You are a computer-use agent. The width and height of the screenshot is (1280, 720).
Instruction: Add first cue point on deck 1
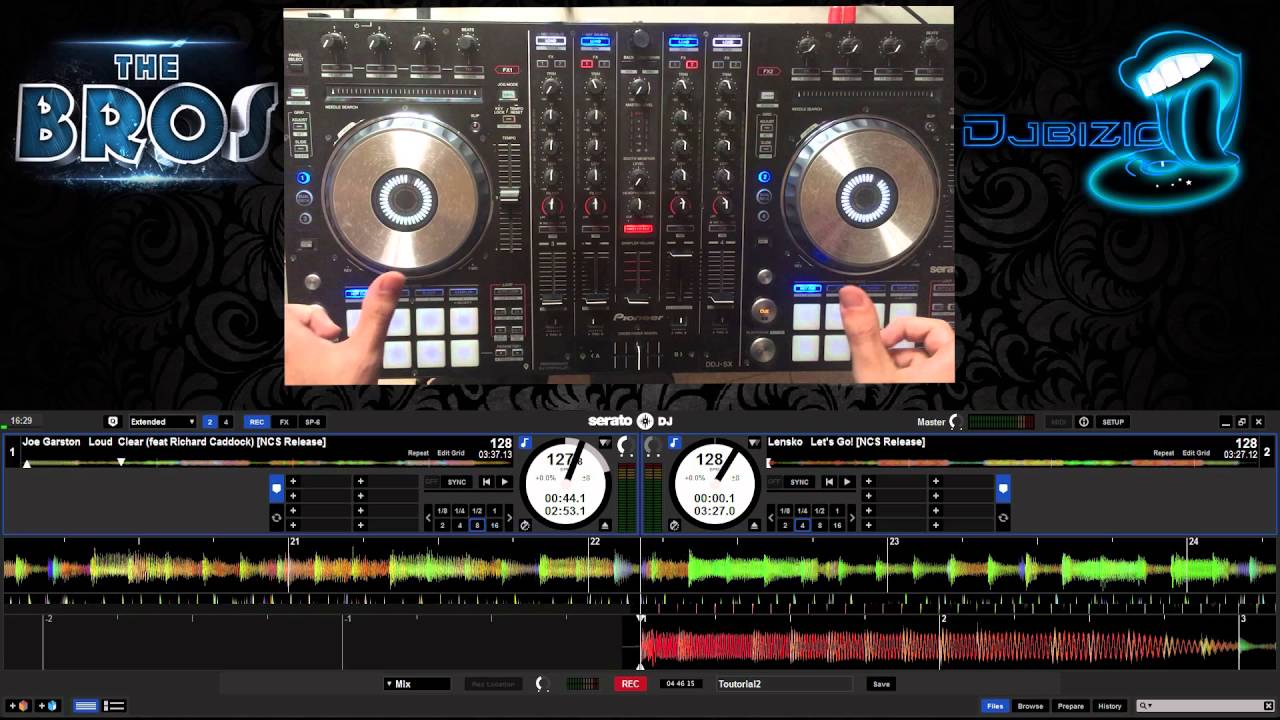pyautogui.click(x=293, y=481)
